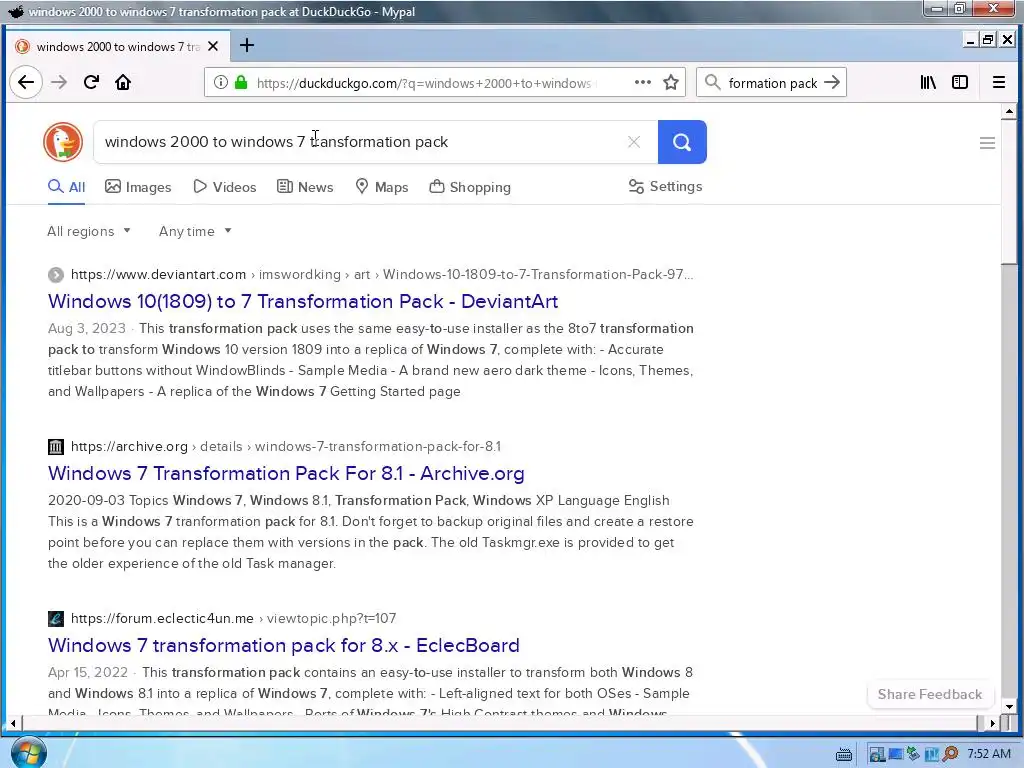Switch to News results tab
1024x768 pixels.
(306, 187)
